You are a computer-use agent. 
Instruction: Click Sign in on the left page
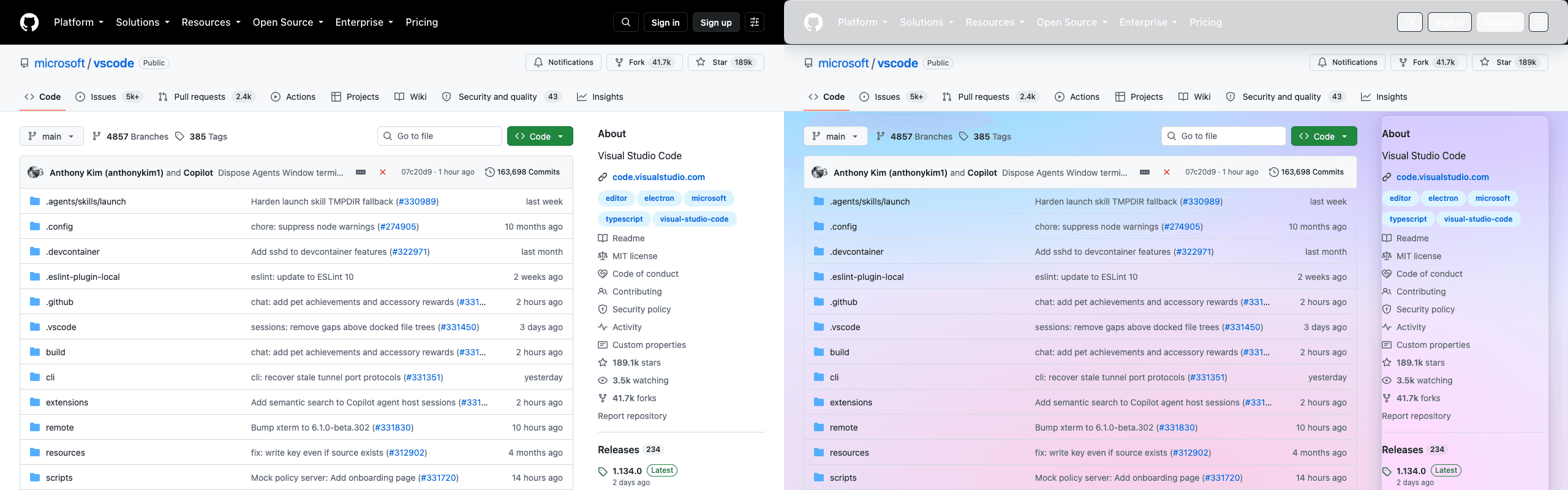pyautogui.click(x=665, y=22)
